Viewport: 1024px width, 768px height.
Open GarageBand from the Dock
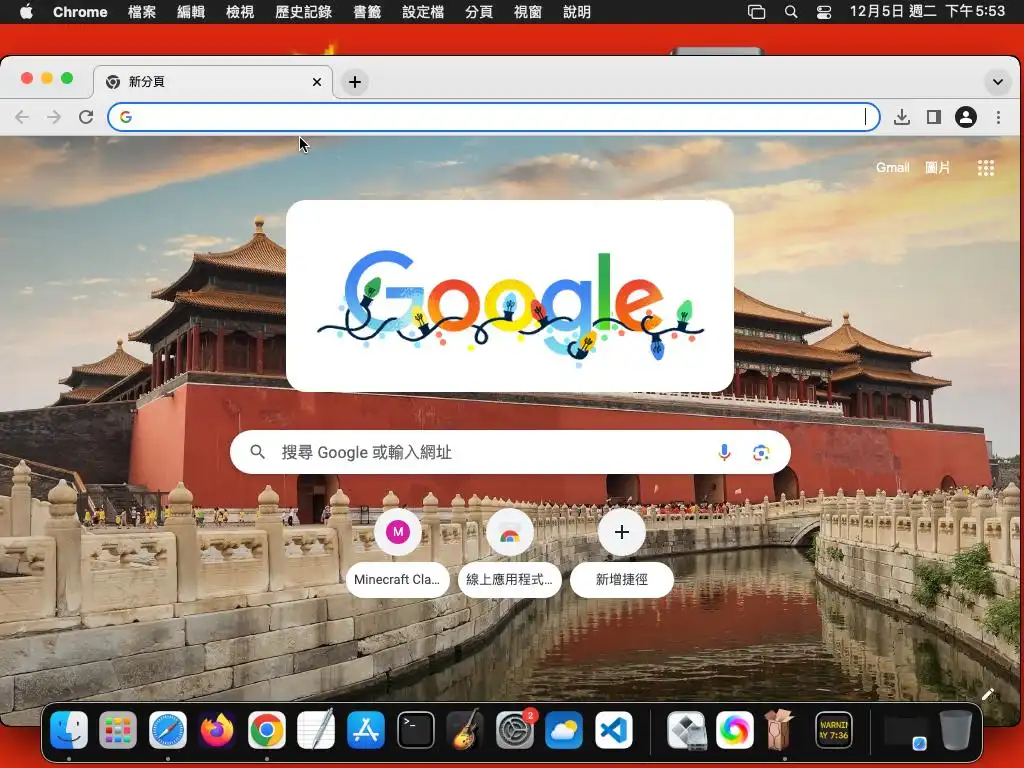pyautogui.click(x=465, y=729)
